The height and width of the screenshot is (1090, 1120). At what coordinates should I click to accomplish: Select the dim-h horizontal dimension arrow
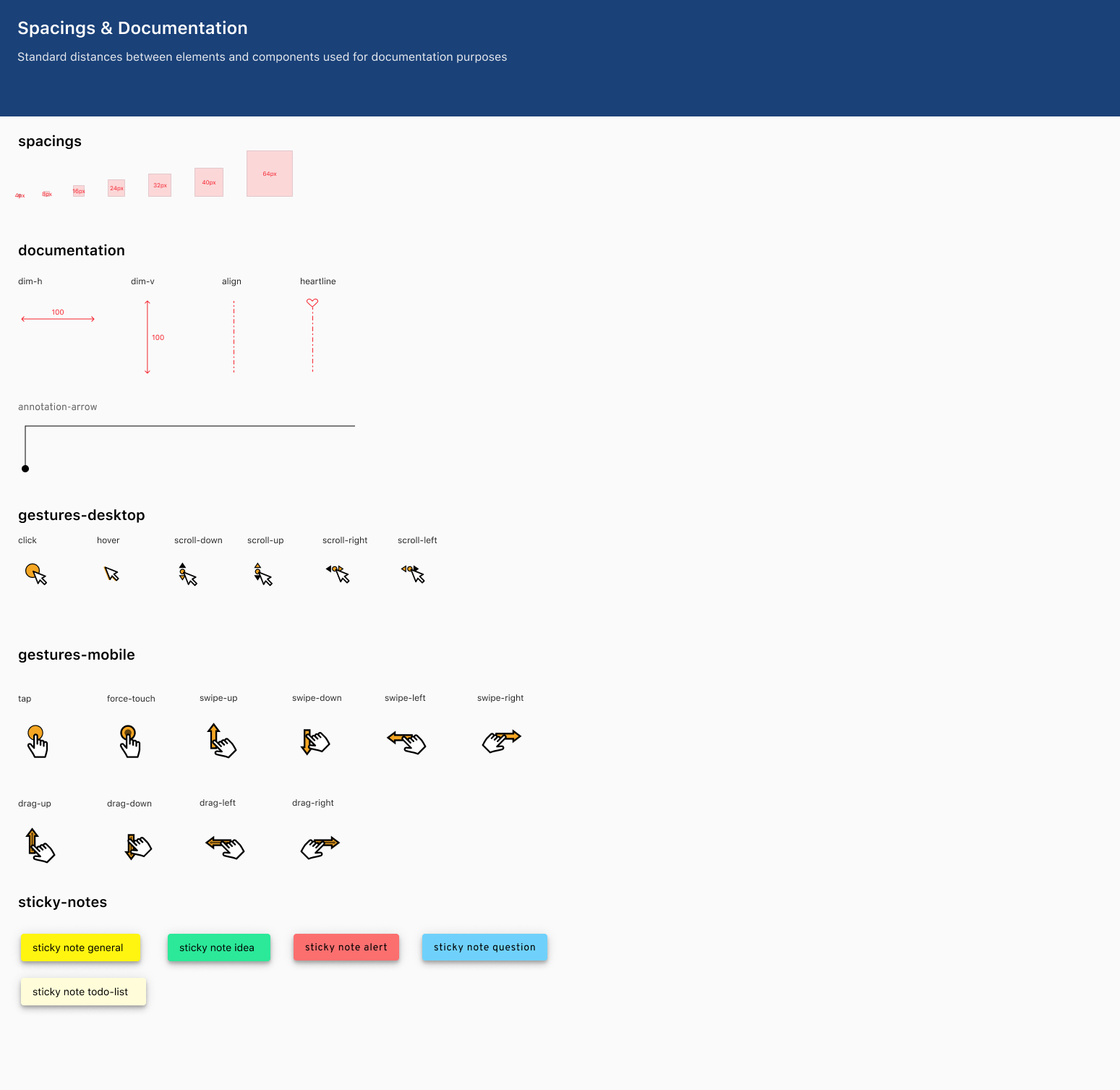58,319
